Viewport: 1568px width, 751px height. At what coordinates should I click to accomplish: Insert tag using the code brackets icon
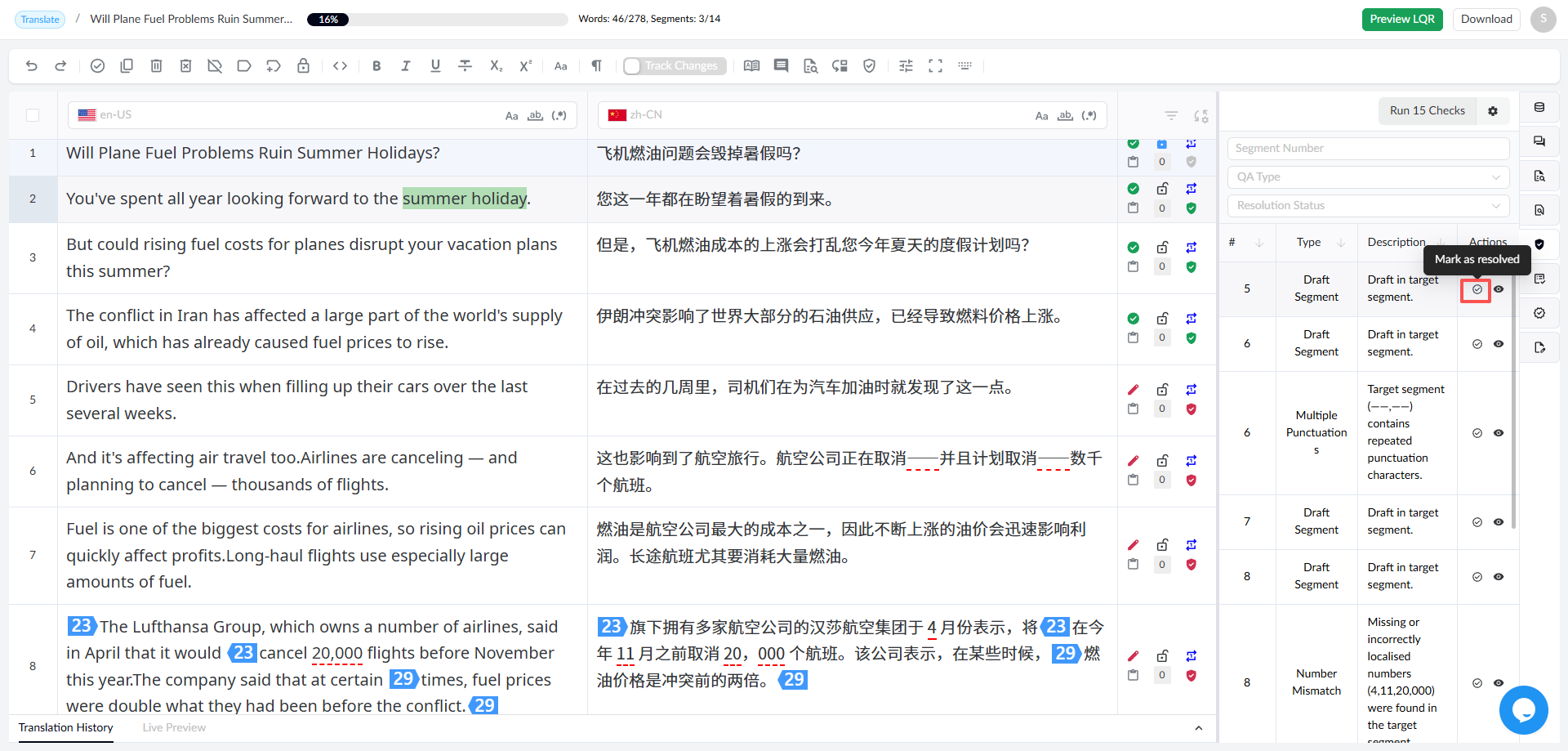(341, 66)
